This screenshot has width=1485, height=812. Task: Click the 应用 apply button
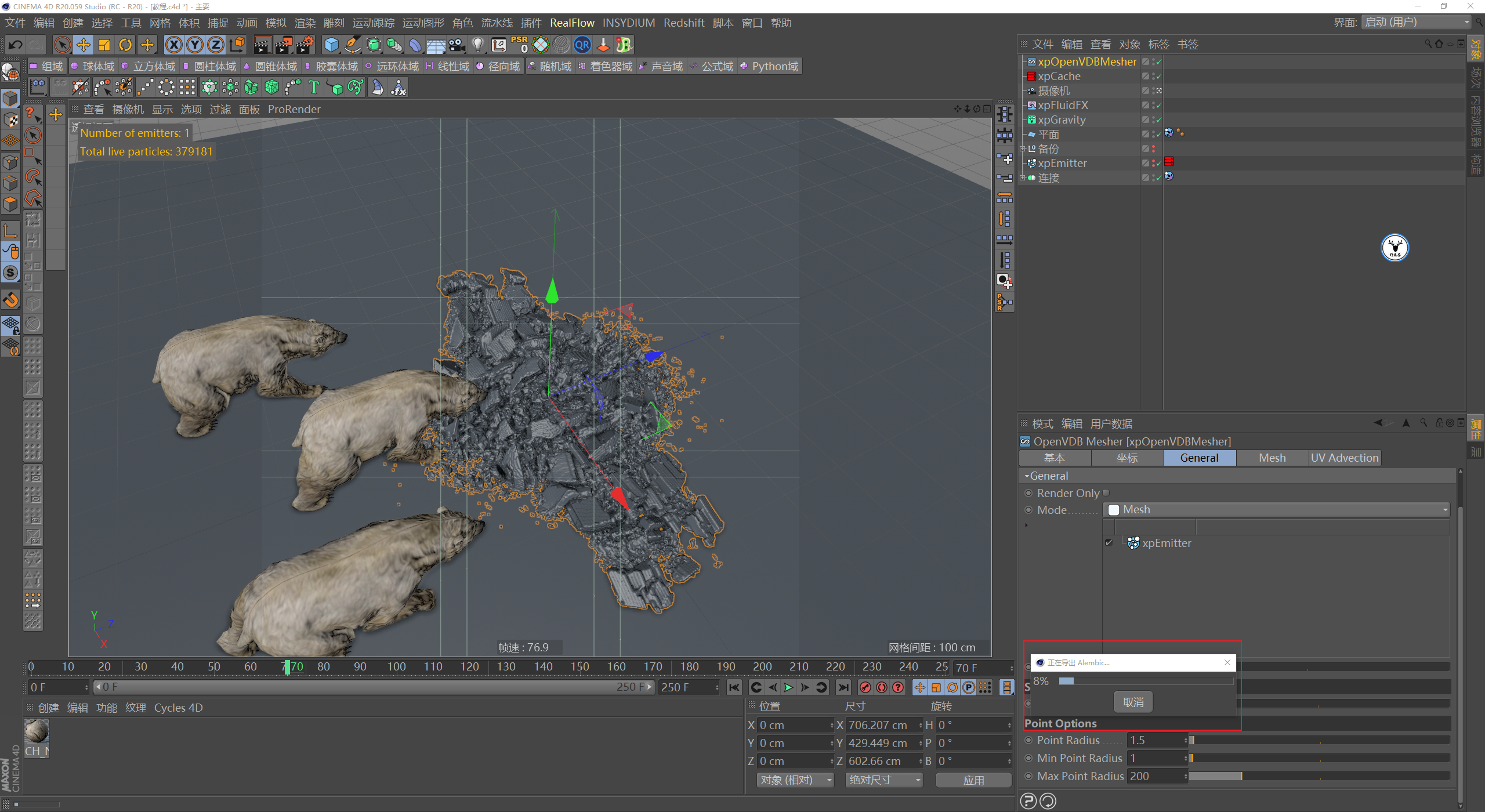973,780
